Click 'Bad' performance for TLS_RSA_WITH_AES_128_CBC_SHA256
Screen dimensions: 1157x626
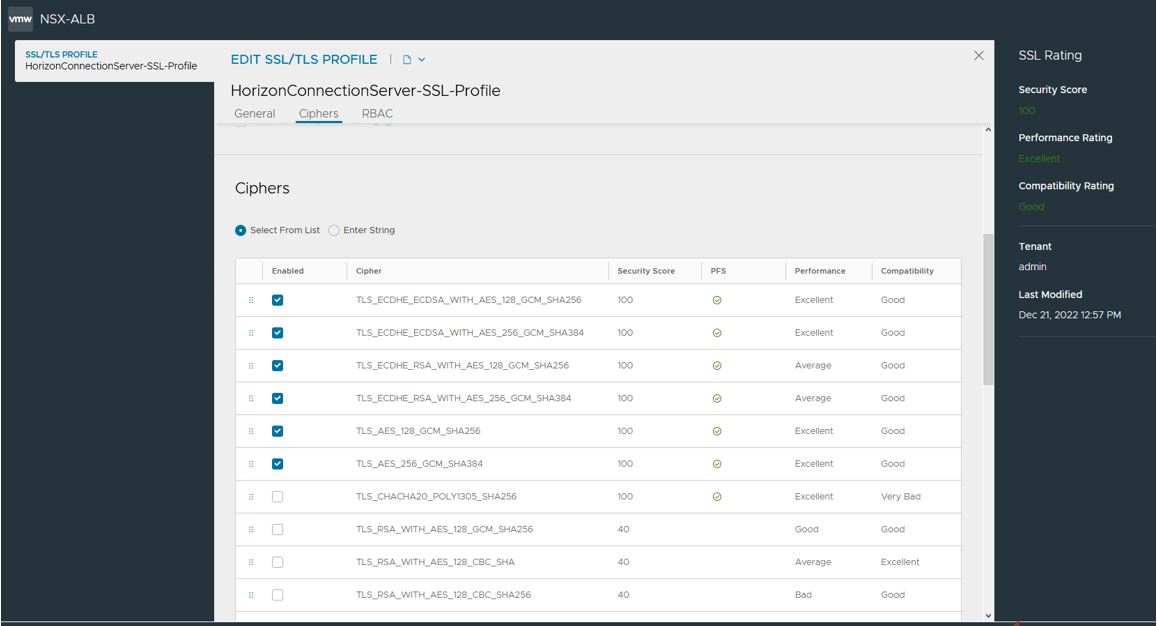click(803, 595)
